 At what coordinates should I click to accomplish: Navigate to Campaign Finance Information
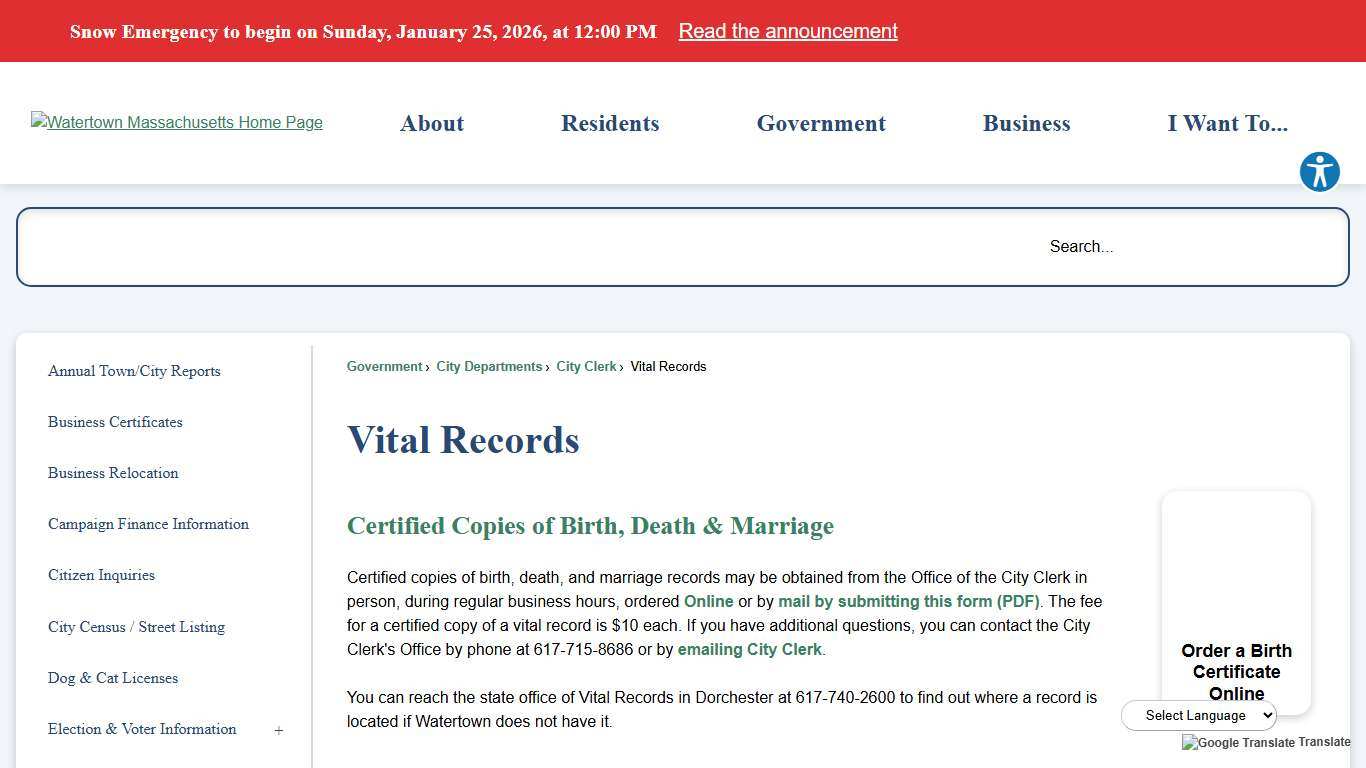(148, 524)
